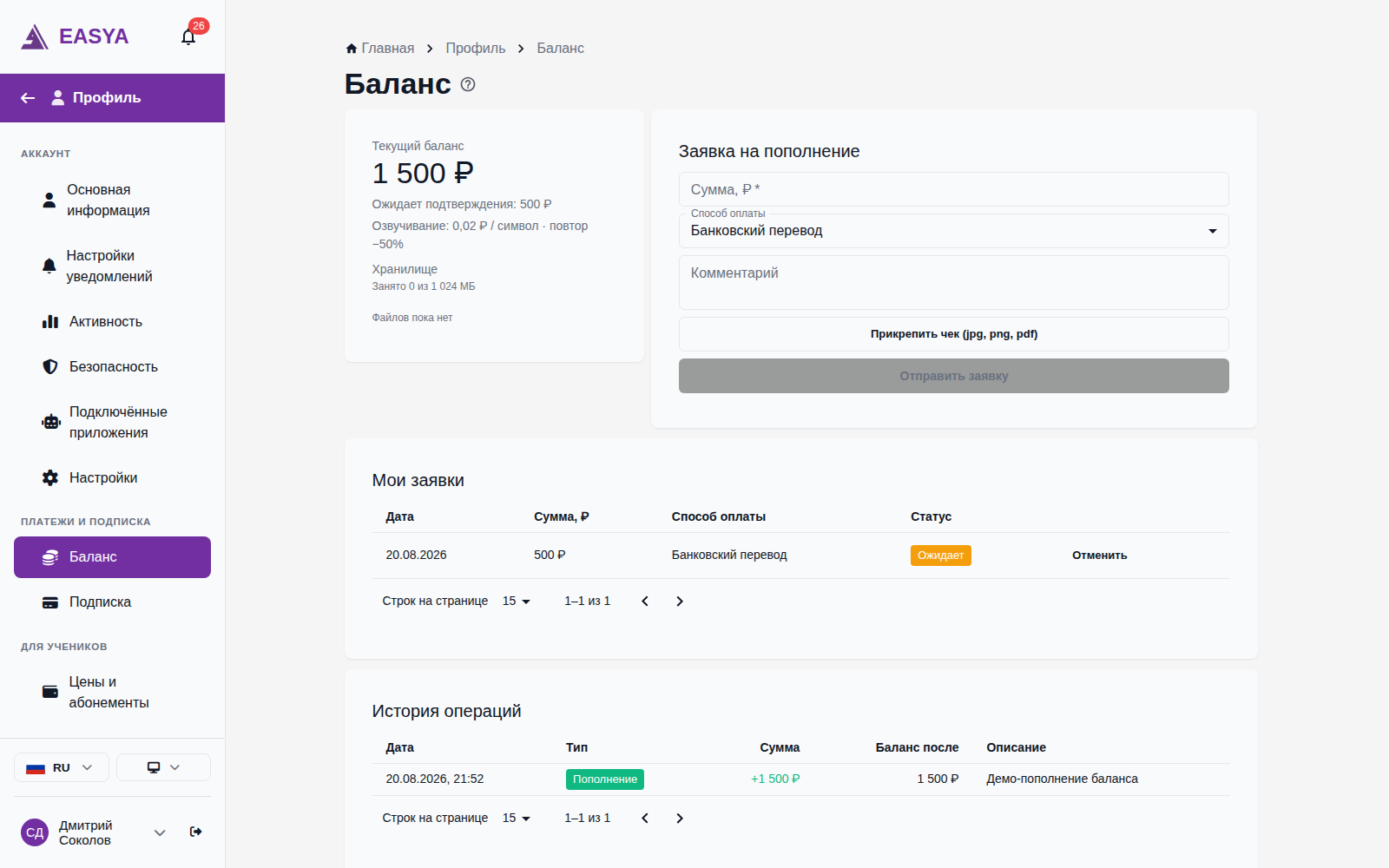Click home icon in Главная breadcrumb
This screenshot has height=868, width=1389.
tap(352, 49)
